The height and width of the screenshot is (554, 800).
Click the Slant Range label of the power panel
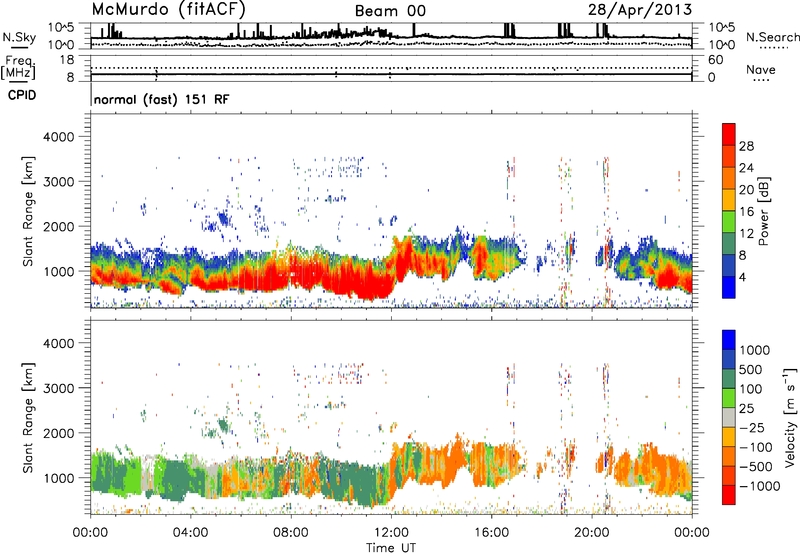tap(28, 211)
